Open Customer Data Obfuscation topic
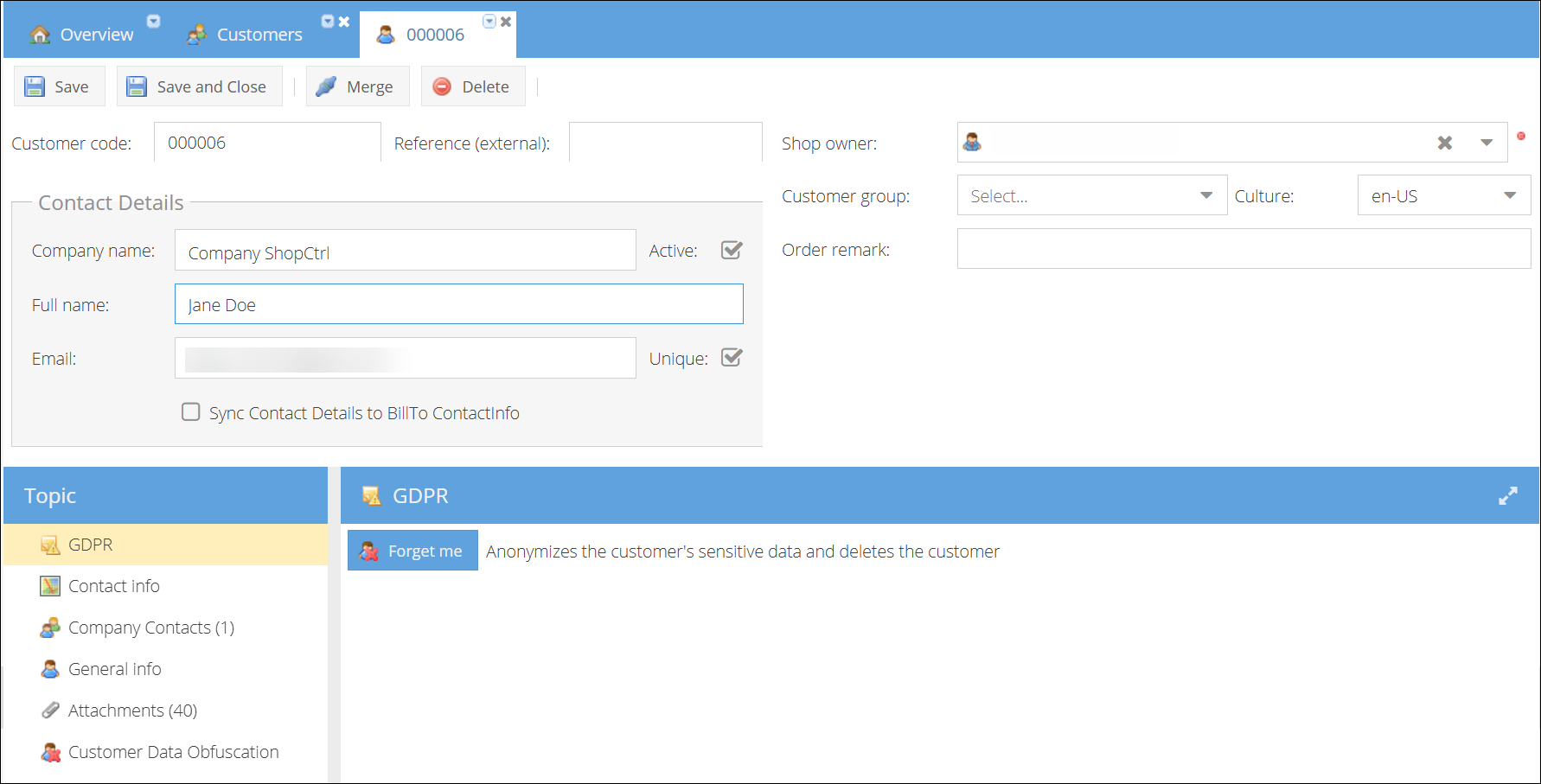The height and width of the screenshot is (784, 1541). click(173, 752)
